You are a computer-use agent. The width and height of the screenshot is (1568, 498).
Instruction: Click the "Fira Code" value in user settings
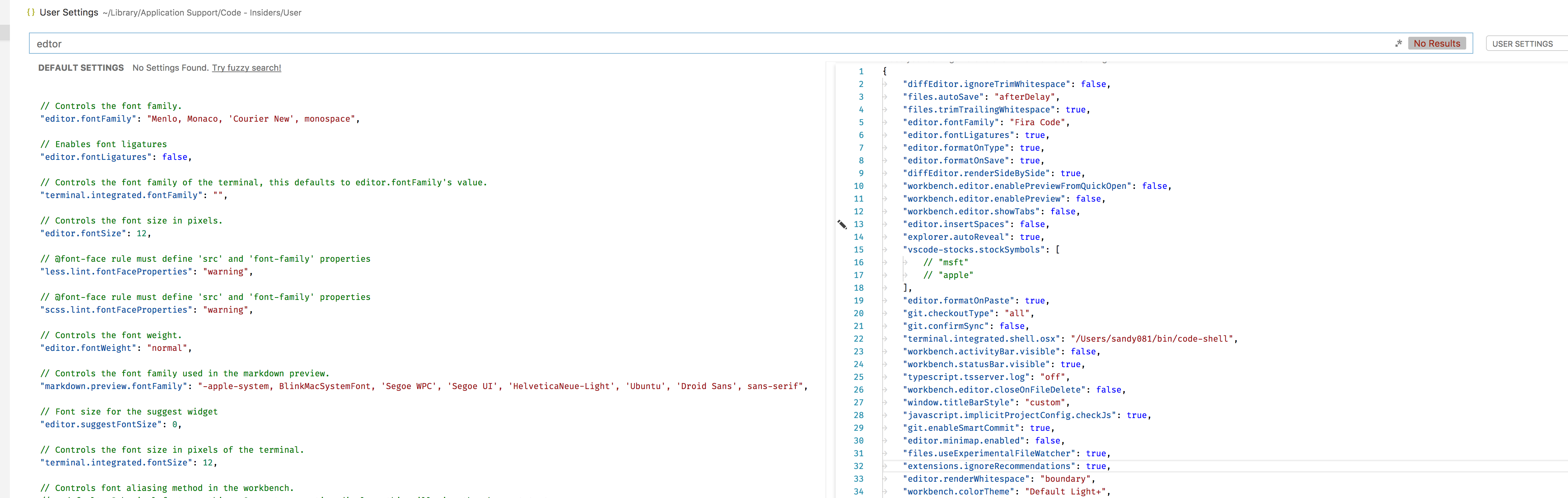[1037, 122]
